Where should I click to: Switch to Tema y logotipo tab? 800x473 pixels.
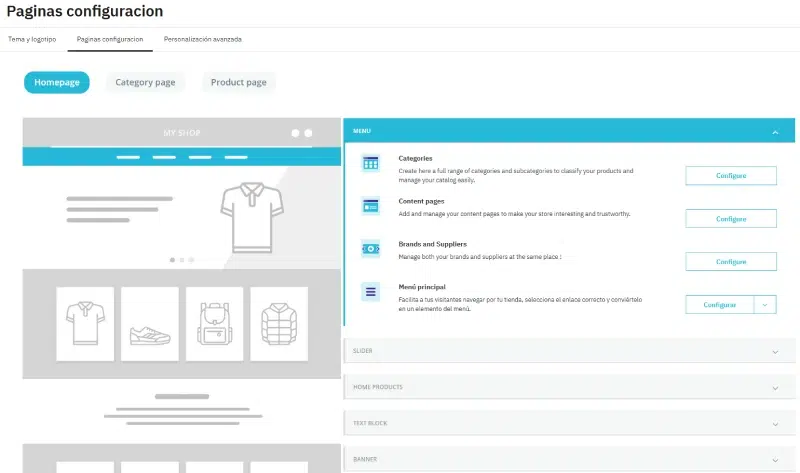point(31,39)
